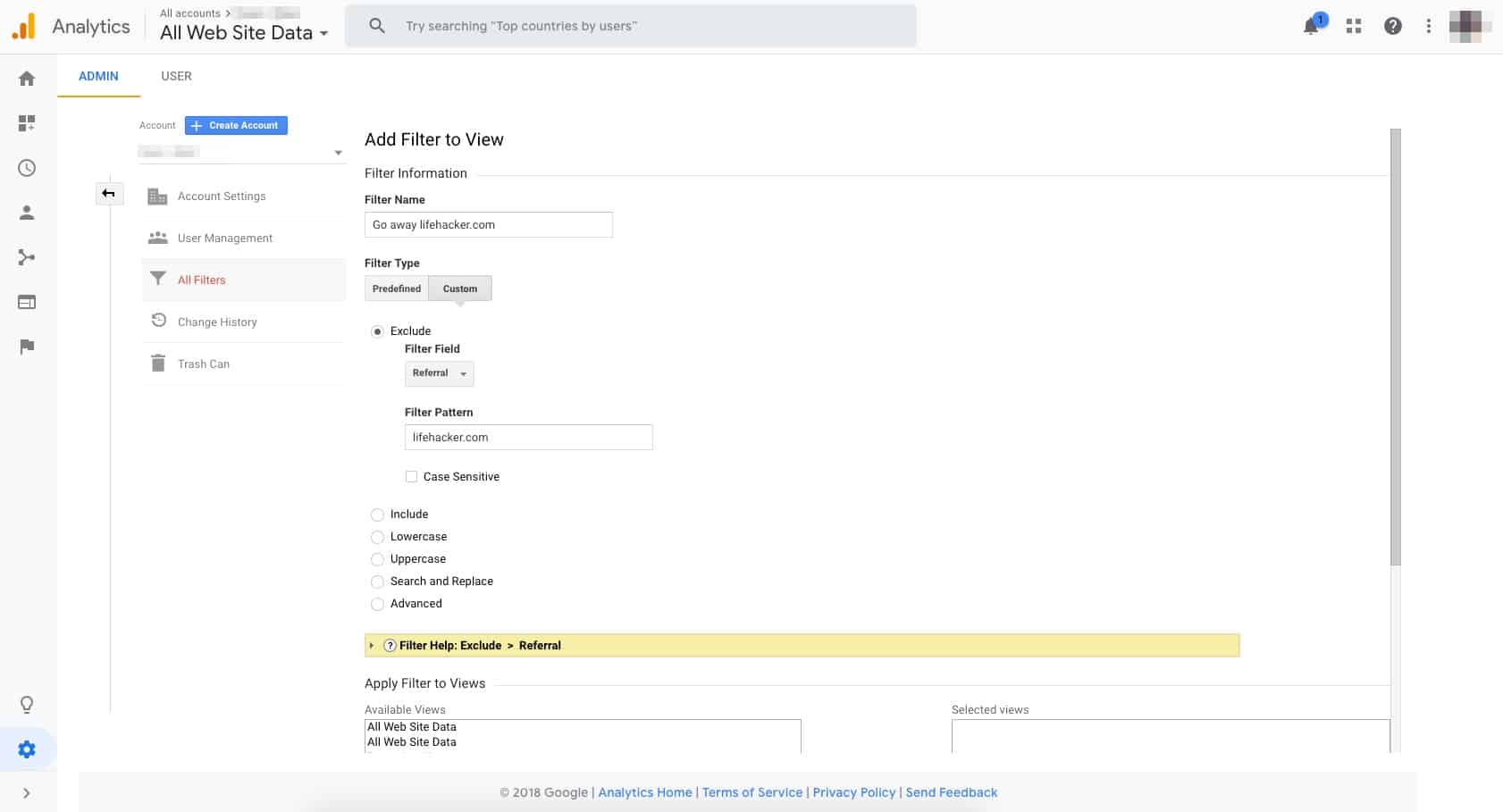Open the Analytics Home icon

(x=27, y=78)
